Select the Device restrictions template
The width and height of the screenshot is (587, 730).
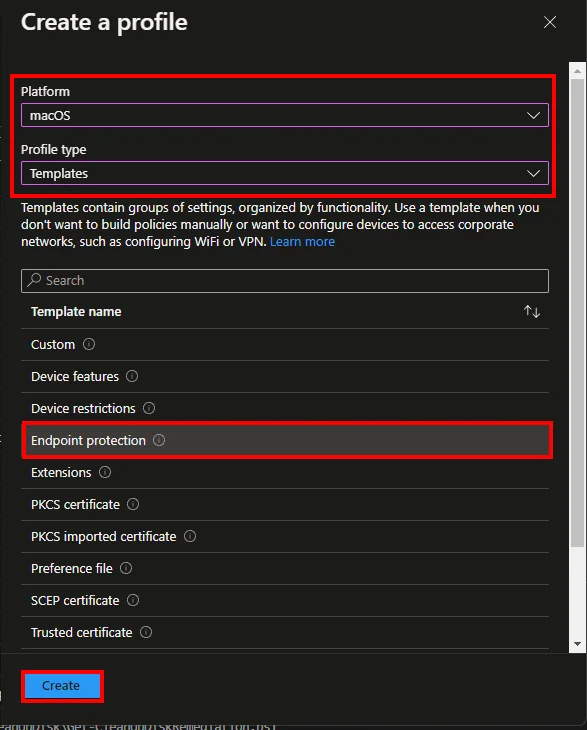[x=284, y=408]
